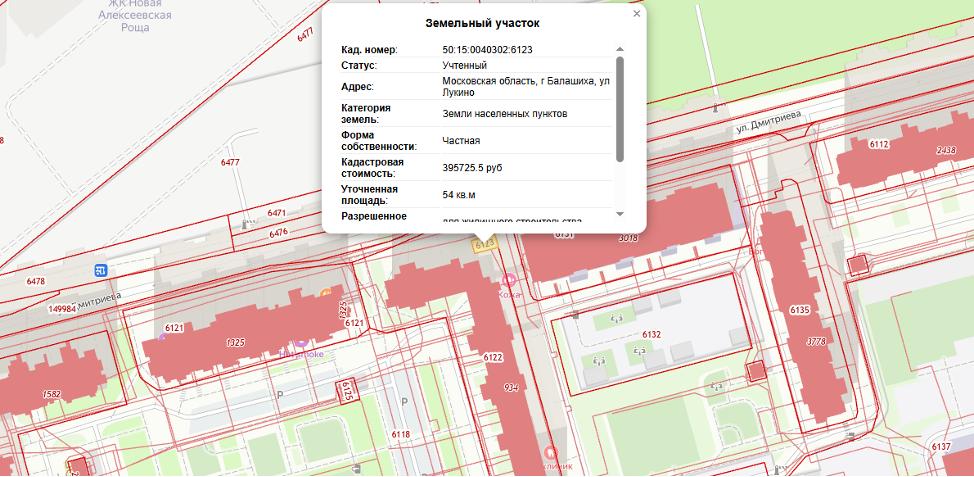The image size is (974, 477).
Task: Click the blue bus stop icon
Action: click(100, 270)
